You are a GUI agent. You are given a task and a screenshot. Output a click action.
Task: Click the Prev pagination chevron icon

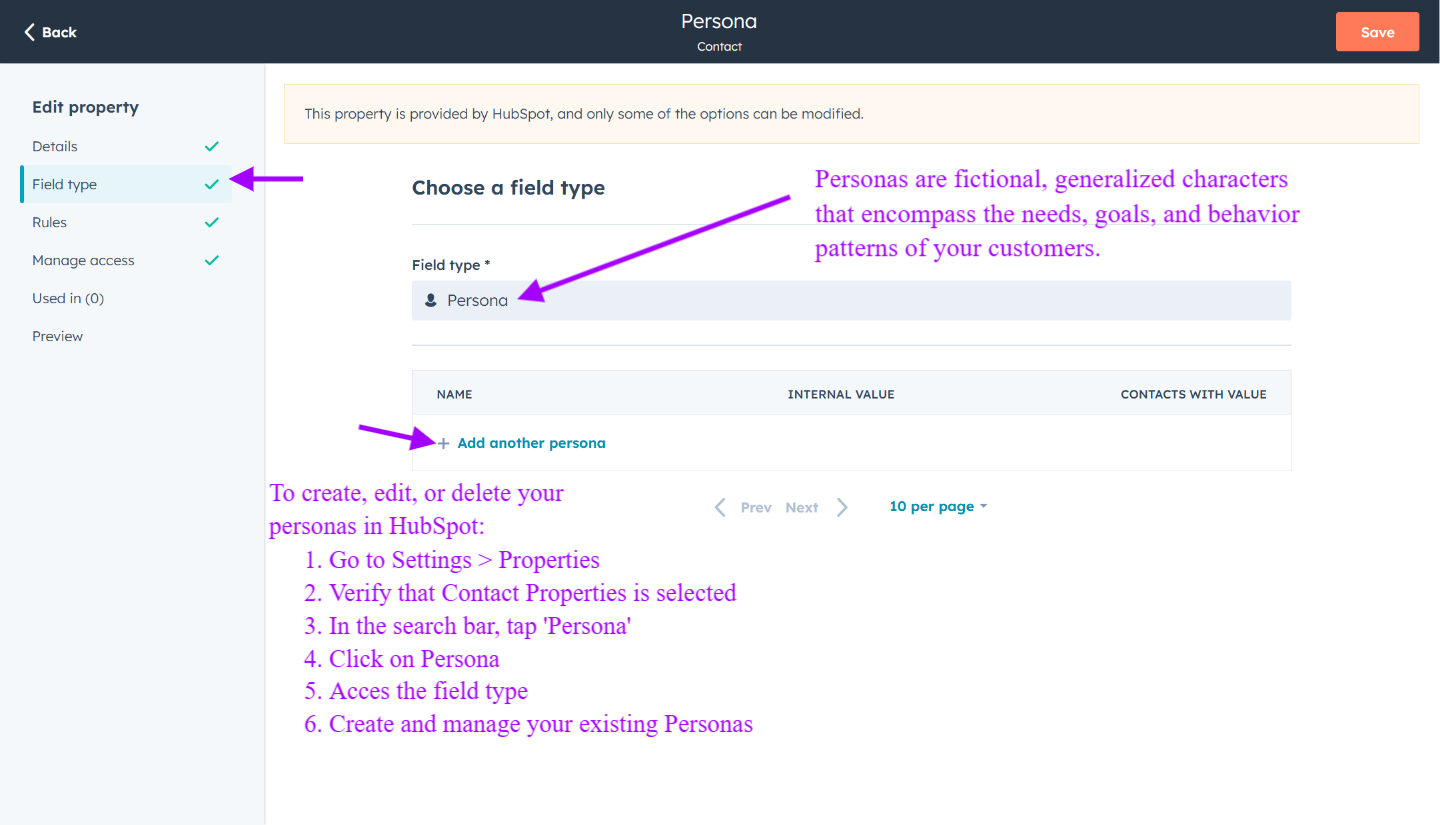[x=720, y=506]
